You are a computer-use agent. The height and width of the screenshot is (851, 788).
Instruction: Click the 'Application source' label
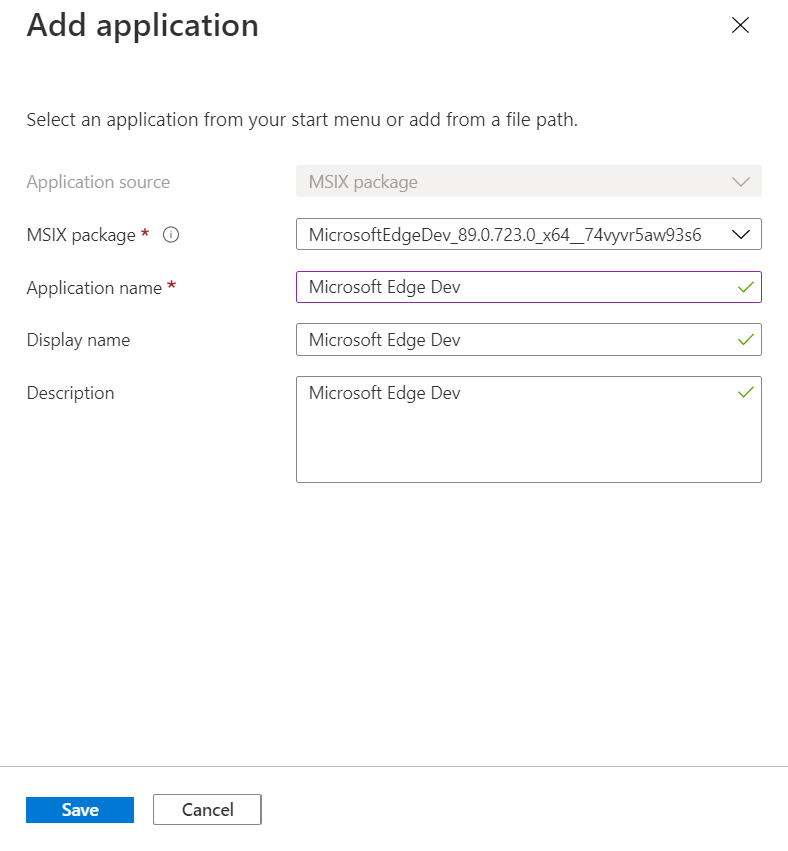(x=98, y=182)
